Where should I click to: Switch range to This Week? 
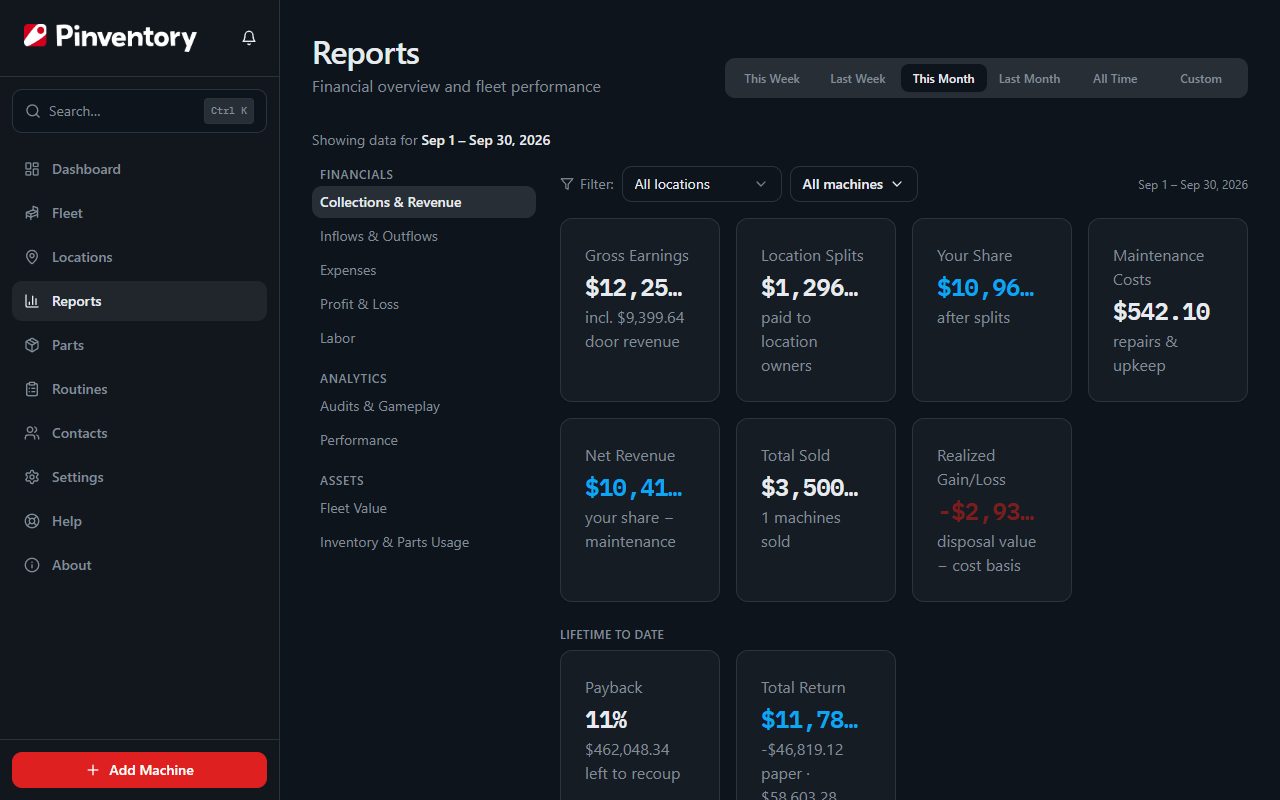click(x=771, y=78)
